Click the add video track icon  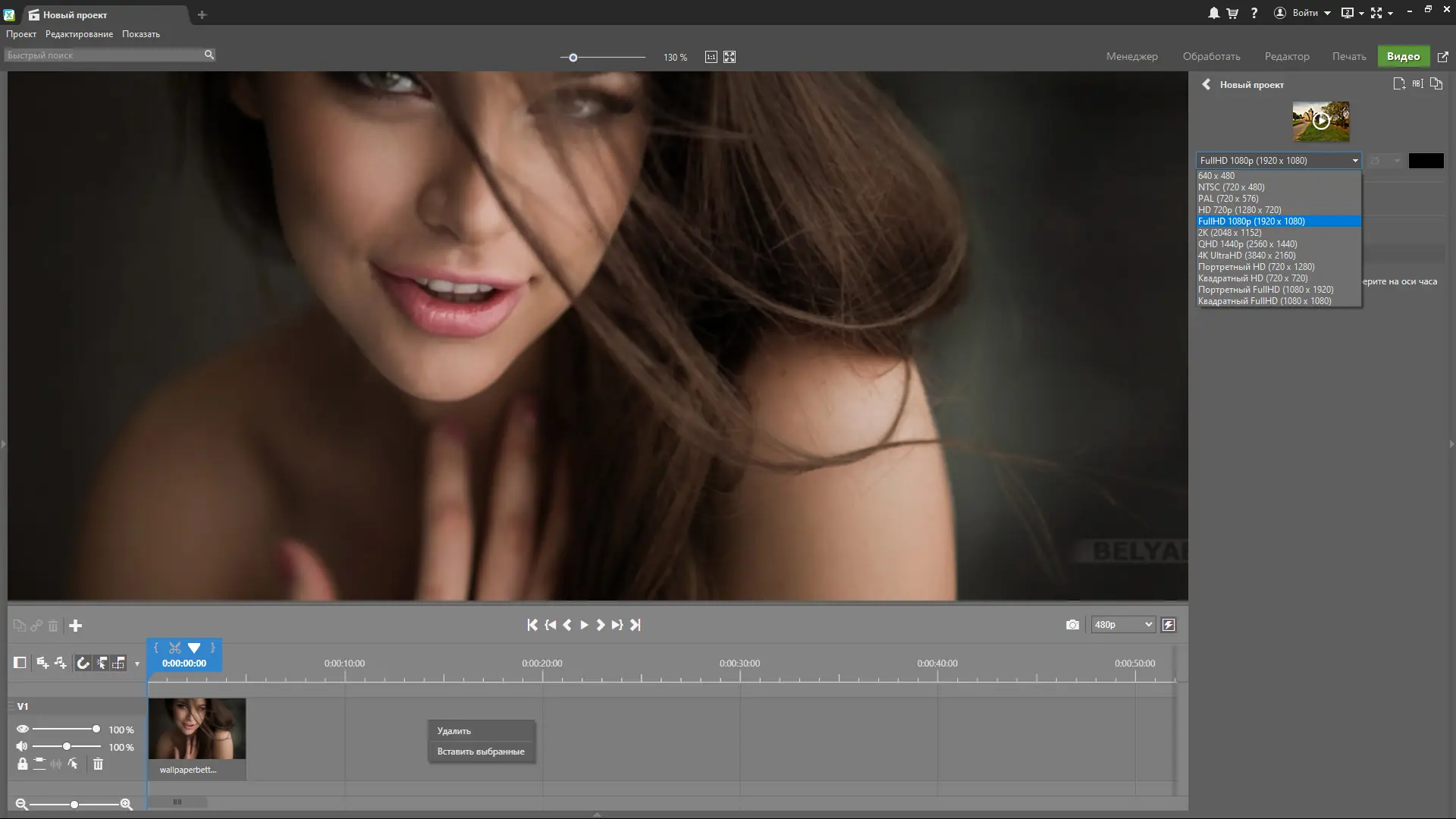(42, 664)
